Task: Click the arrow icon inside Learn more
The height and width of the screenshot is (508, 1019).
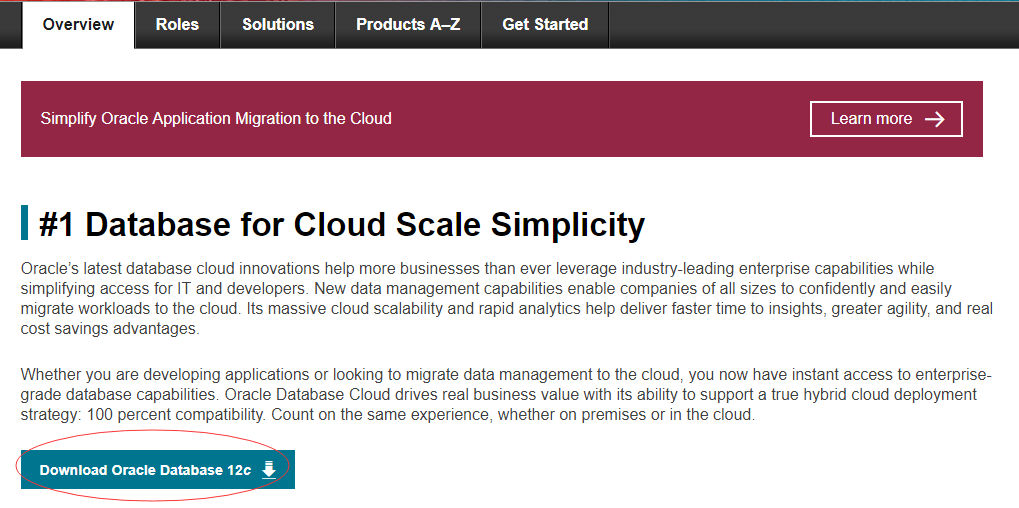Action: (x=935, y=119)
